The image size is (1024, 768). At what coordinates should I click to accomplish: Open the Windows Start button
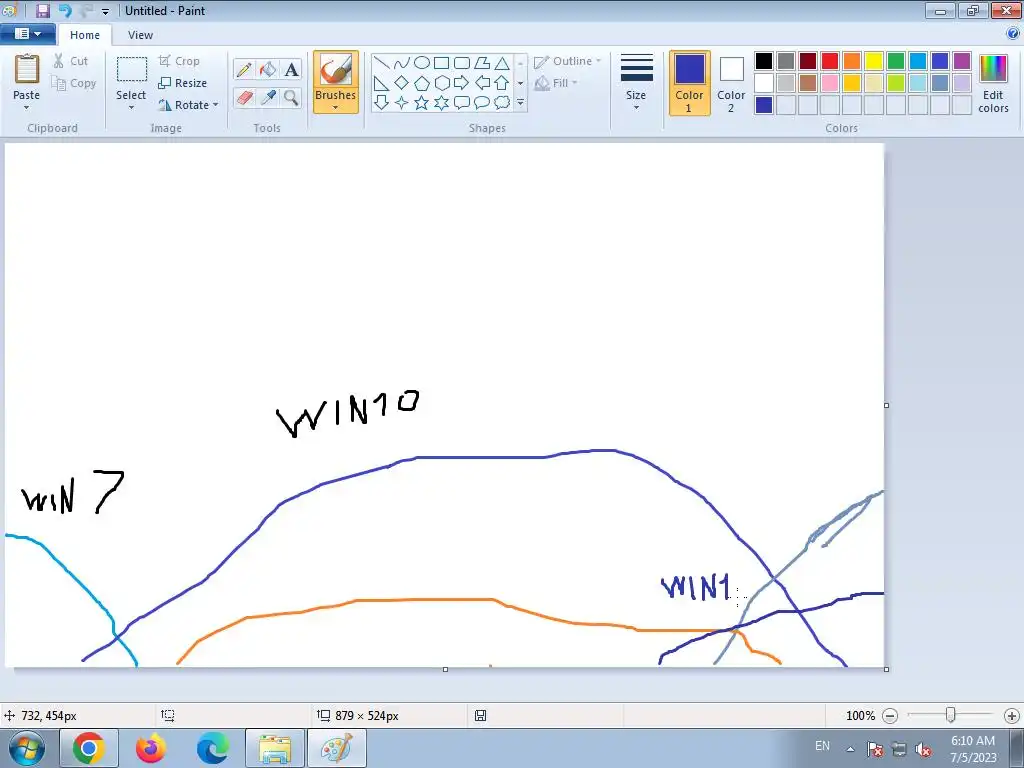(26, 748)
